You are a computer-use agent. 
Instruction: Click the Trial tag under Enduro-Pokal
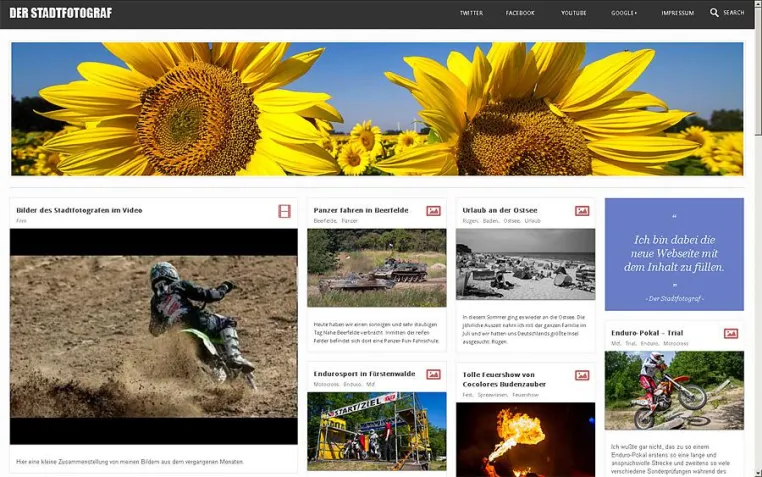630,343
